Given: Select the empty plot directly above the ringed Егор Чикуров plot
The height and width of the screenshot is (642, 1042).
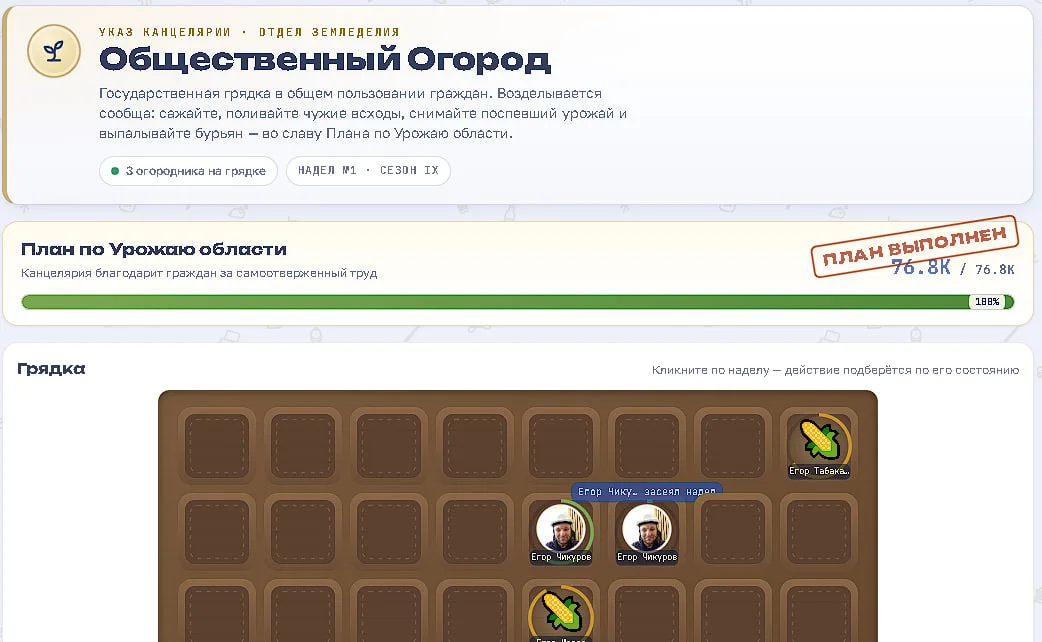Looking at the screenshot, I should pos(561,445).
